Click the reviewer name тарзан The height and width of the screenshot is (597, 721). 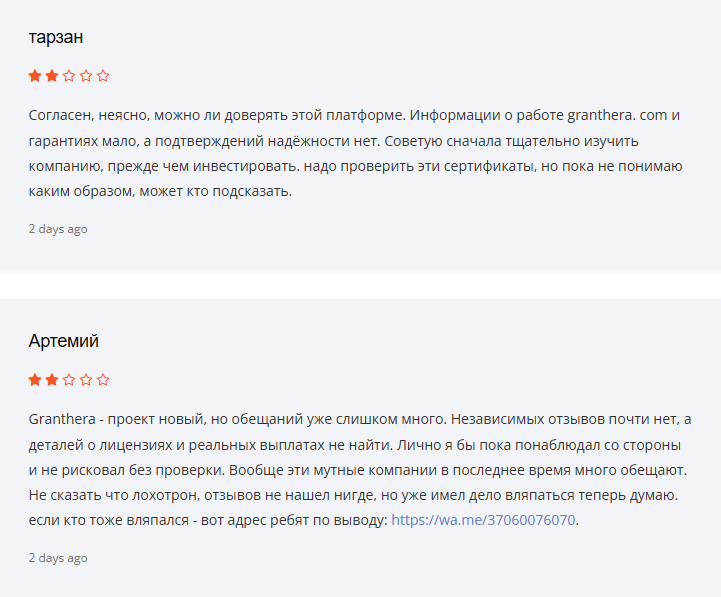[56, 37]
